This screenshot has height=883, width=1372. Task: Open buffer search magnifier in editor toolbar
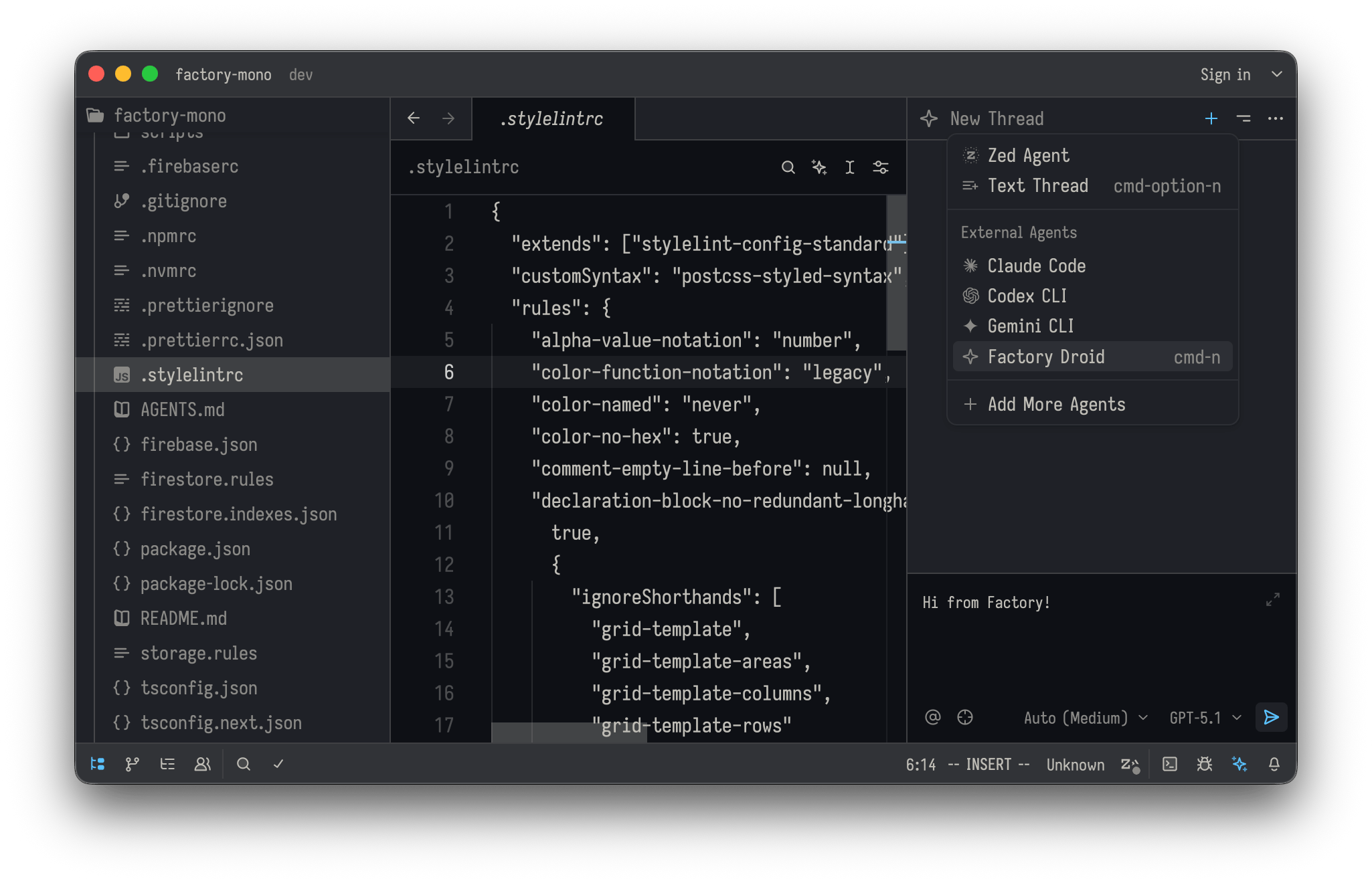[788, 167]
